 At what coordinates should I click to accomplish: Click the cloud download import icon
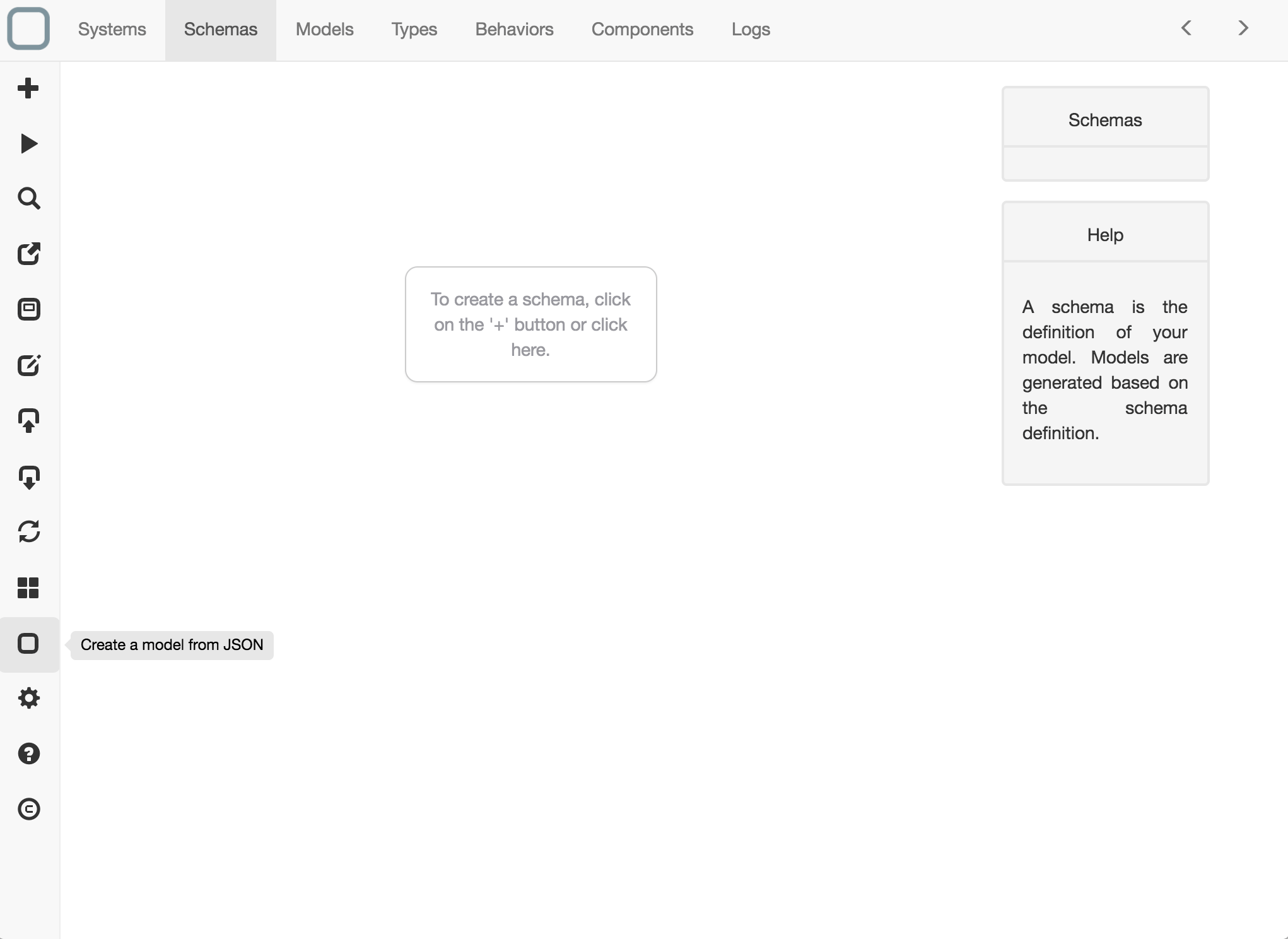point(28,477)
